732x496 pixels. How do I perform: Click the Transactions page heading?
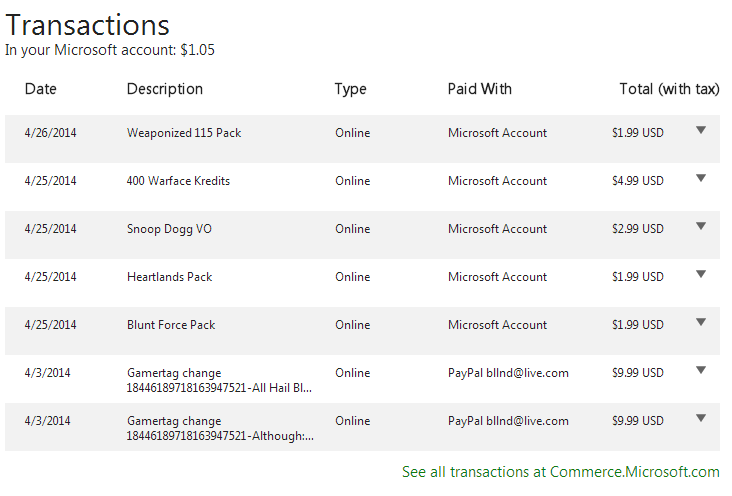88,25
